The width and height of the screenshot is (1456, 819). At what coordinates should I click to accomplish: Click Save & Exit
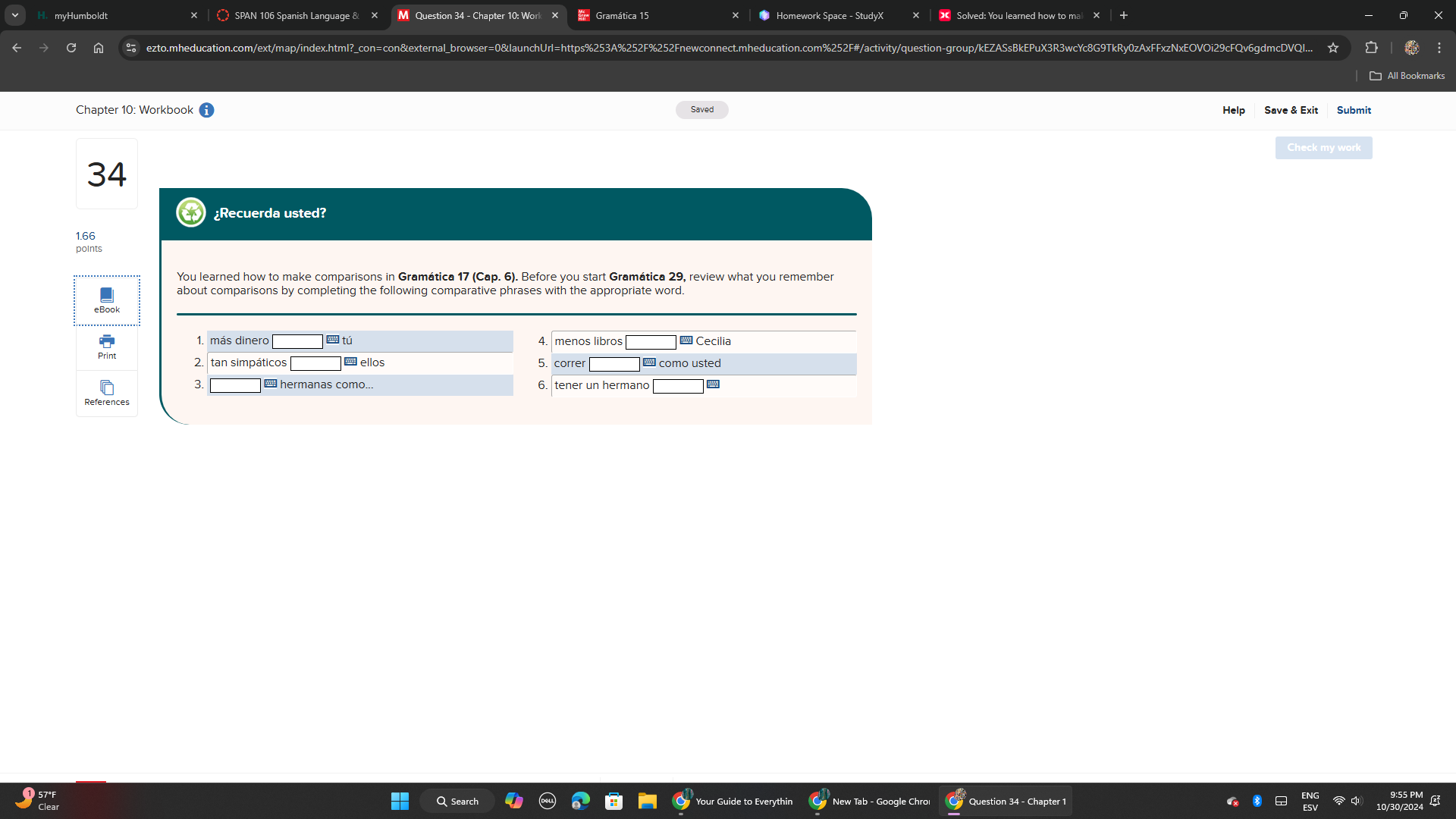[x=1291, y=110]
